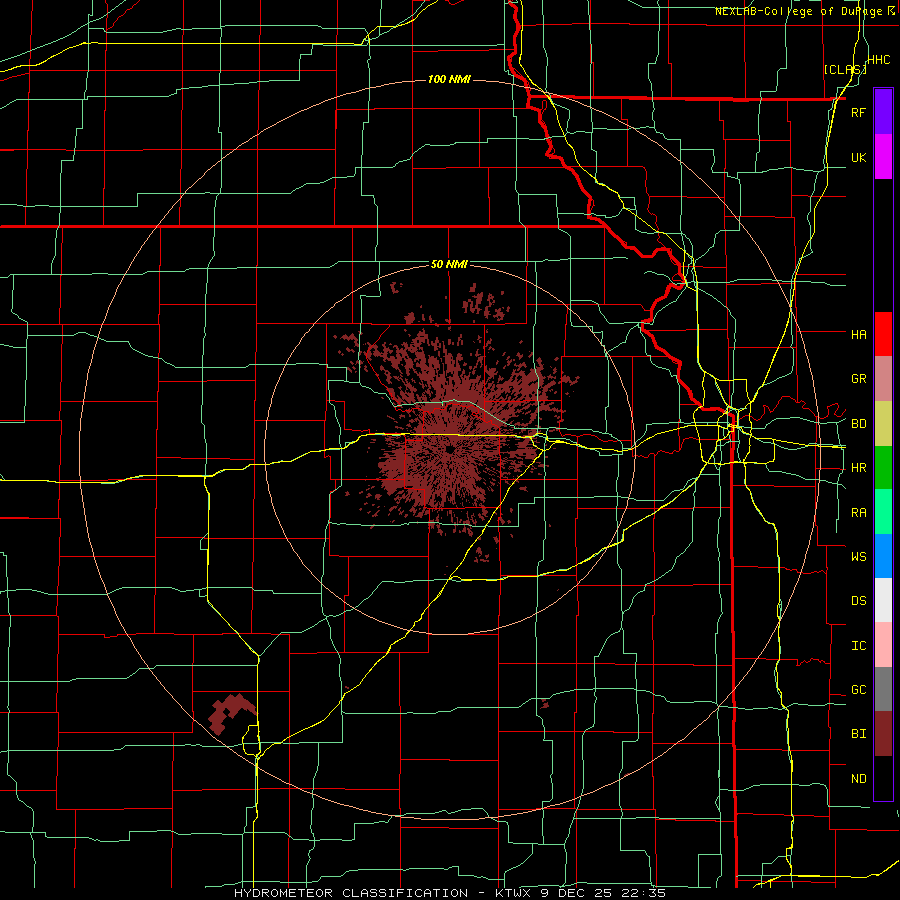Image resolution: width=900 pixels, height=900 pixels.
Task: Click the [CLAS] units label
Action: pyautogui.click(x=845, y=69)
